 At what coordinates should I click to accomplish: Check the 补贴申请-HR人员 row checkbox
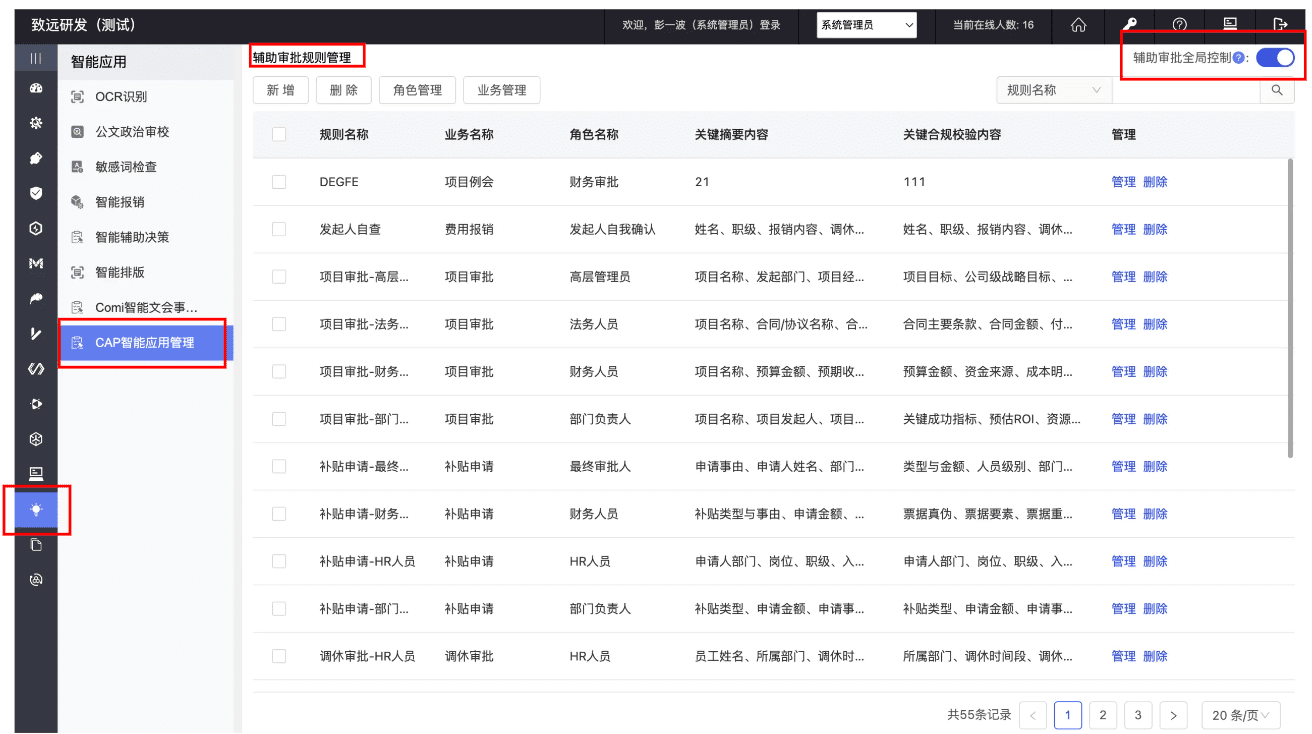pos(279,561)
